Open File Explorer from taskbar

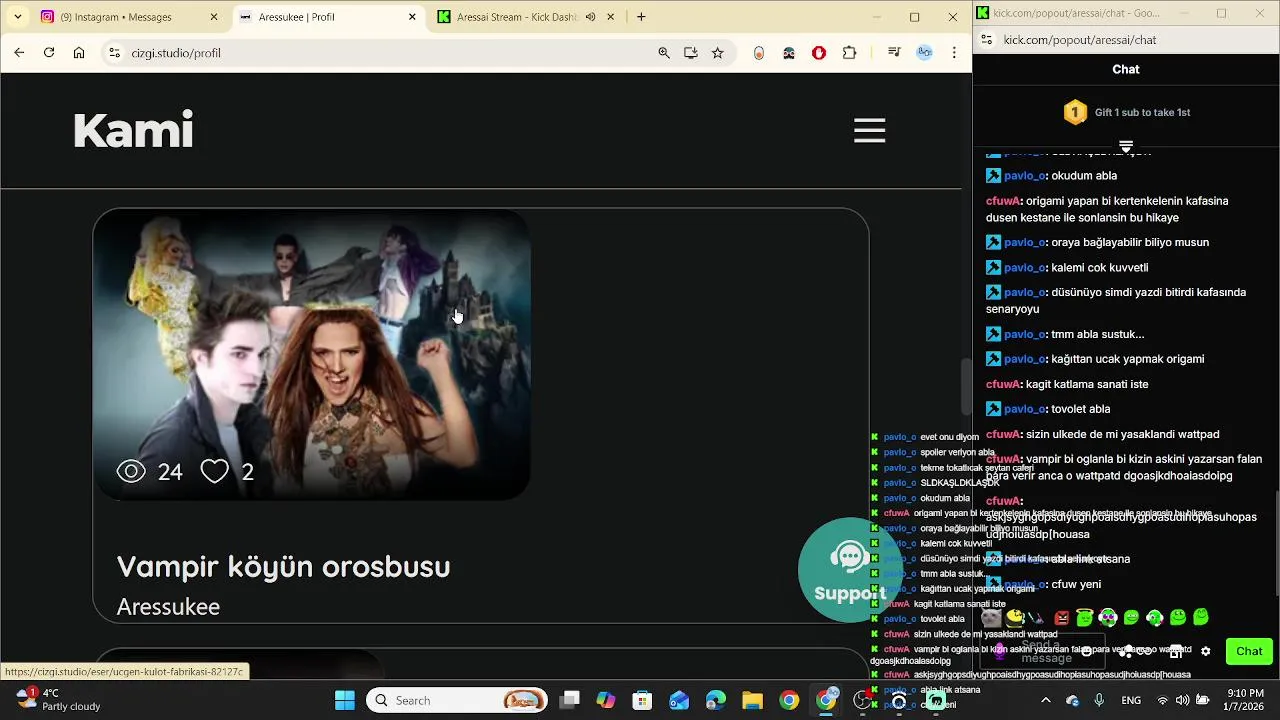click(752, 700)
